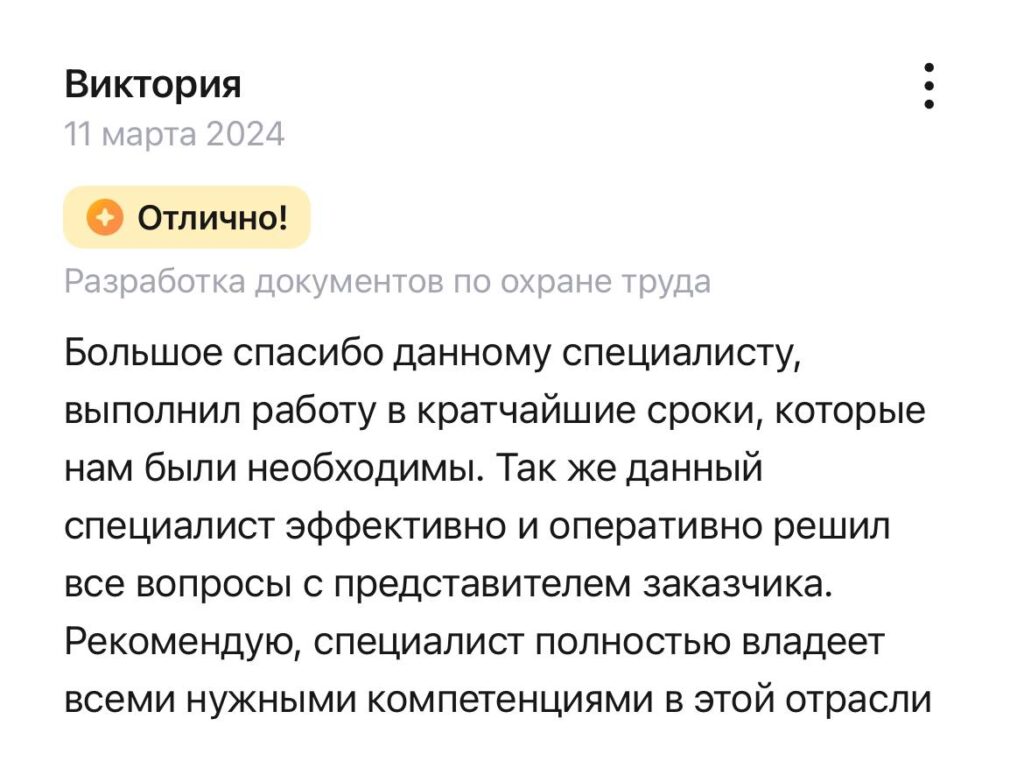Open reviewer name Виктория

[x=153, y=84]
